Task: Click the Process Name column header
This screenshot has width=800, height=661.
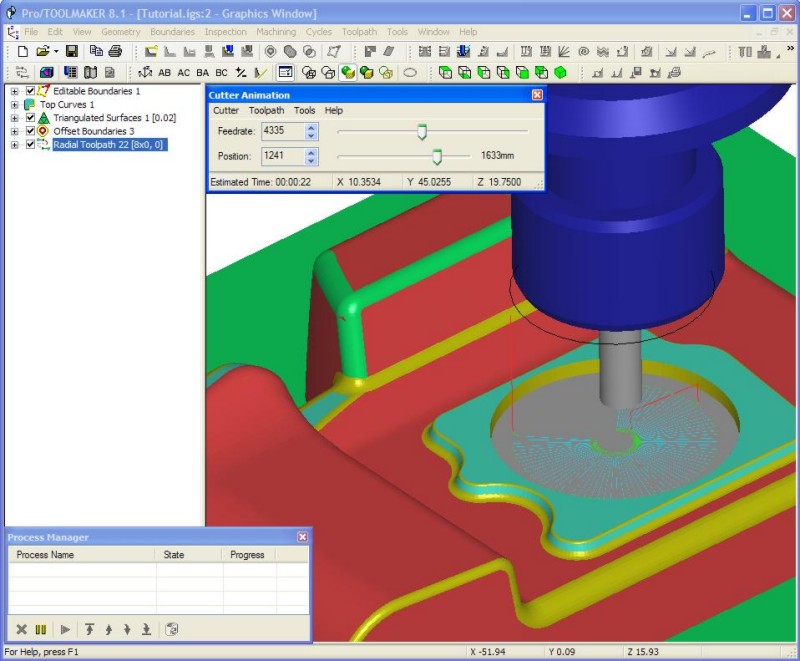Action: tap(82, 555)
